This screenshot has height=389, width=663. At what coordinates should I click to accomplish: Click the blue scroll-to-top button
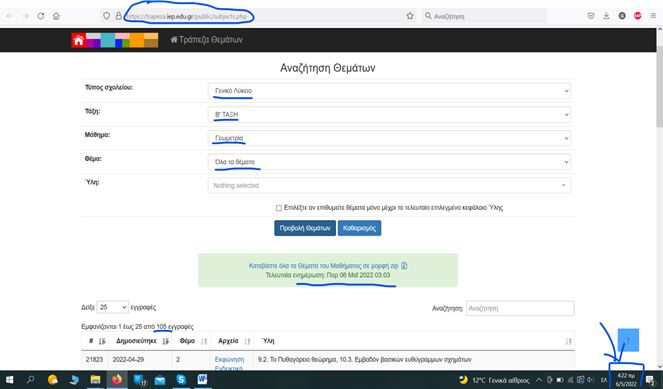point(628,340)
